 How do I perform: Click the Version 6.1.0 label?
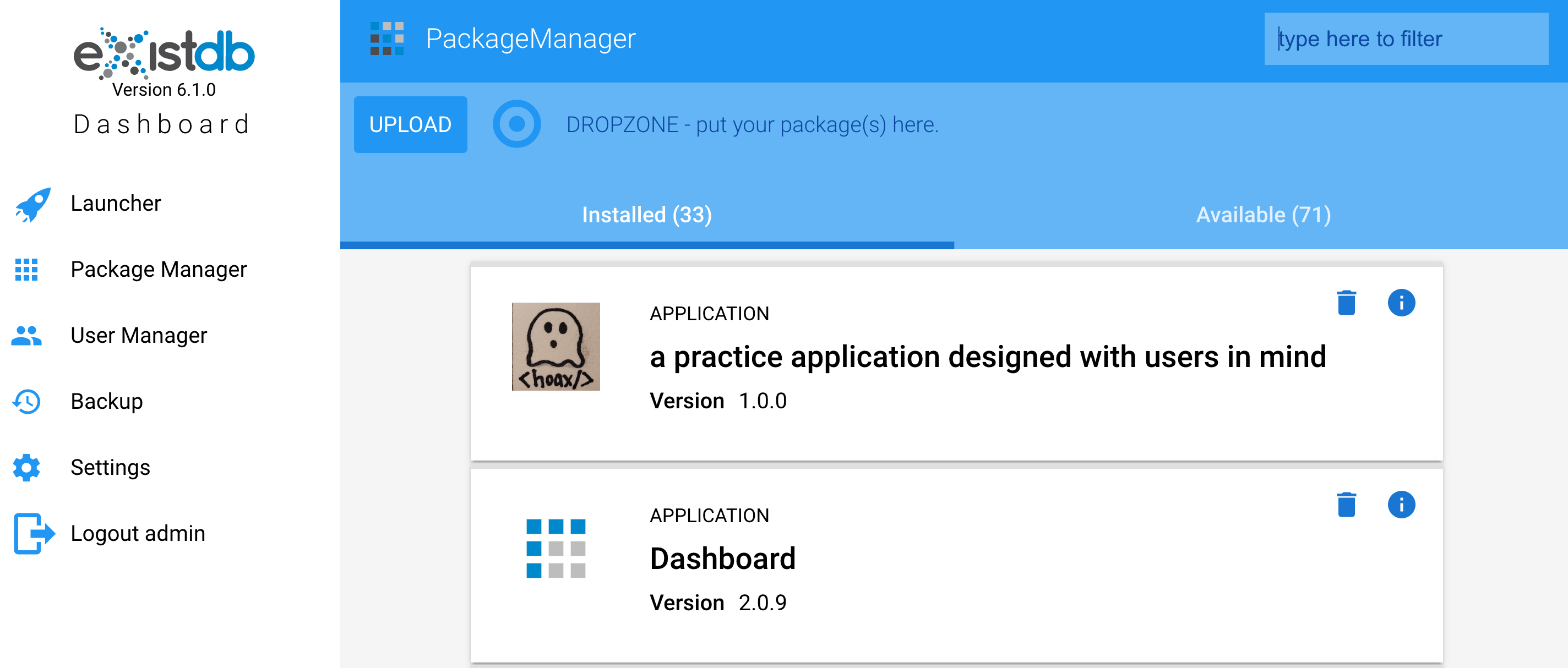click(x=164, y=90)
